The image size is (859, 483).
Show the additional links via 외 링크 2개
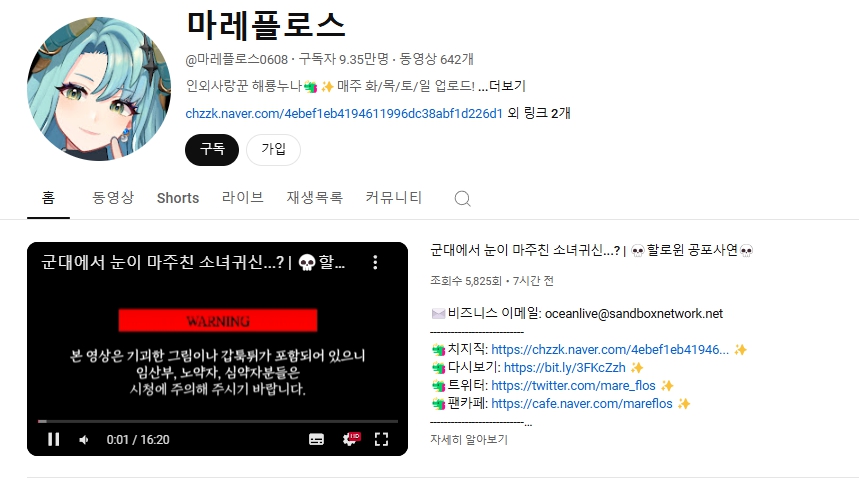tap(539, 113)
